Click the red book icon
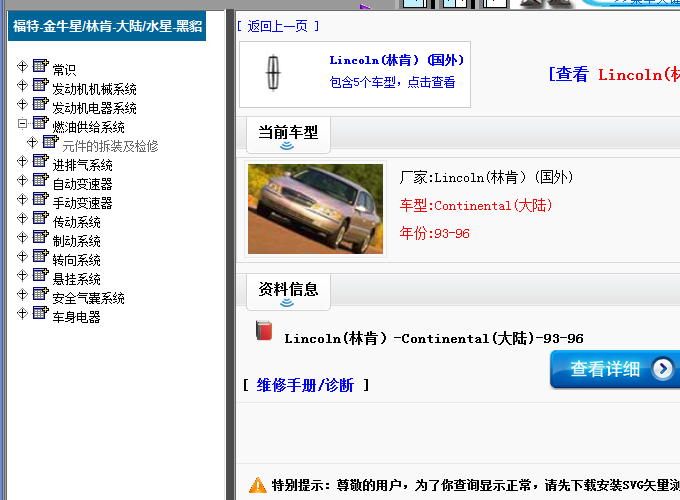 coord(264,330)
